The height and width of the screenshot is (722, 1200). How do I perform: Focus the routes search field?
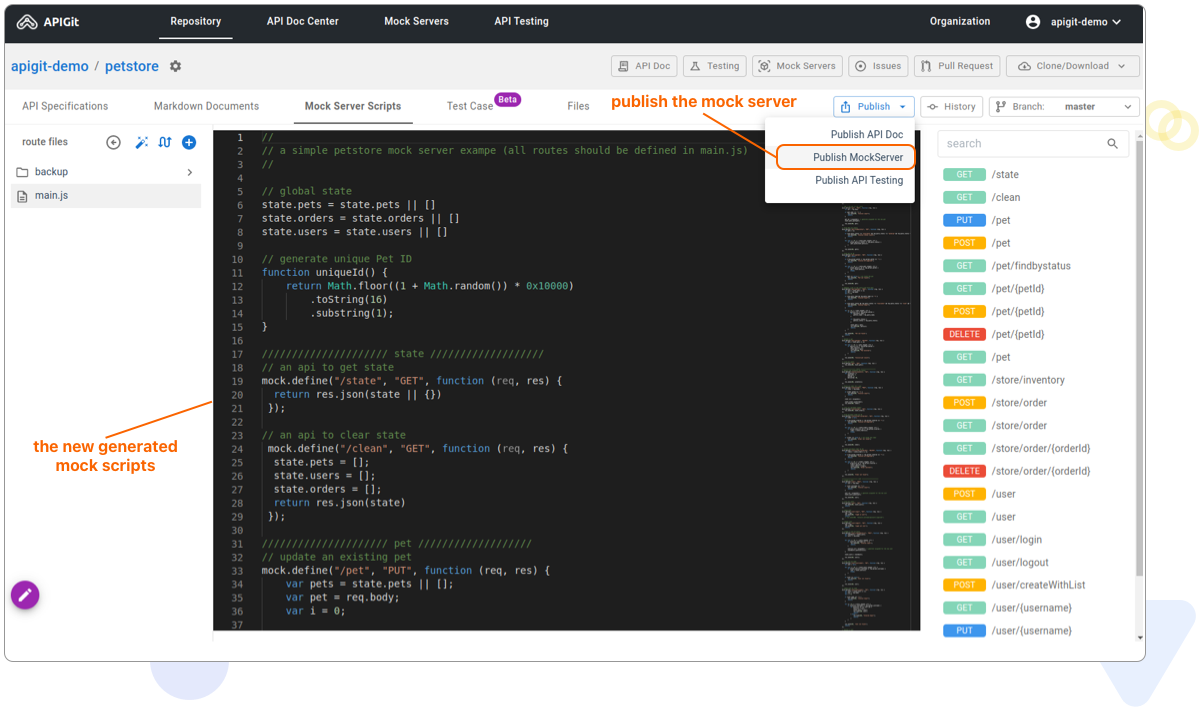pyautogui.click(x=1033, y=144)
